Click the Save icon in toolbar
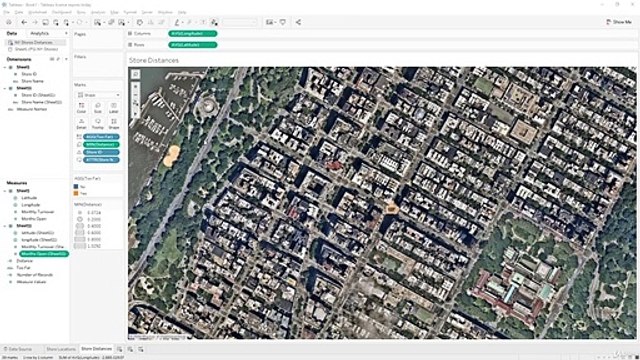The height and width of the screenshot is (360, 640). (x=45, y=22)
